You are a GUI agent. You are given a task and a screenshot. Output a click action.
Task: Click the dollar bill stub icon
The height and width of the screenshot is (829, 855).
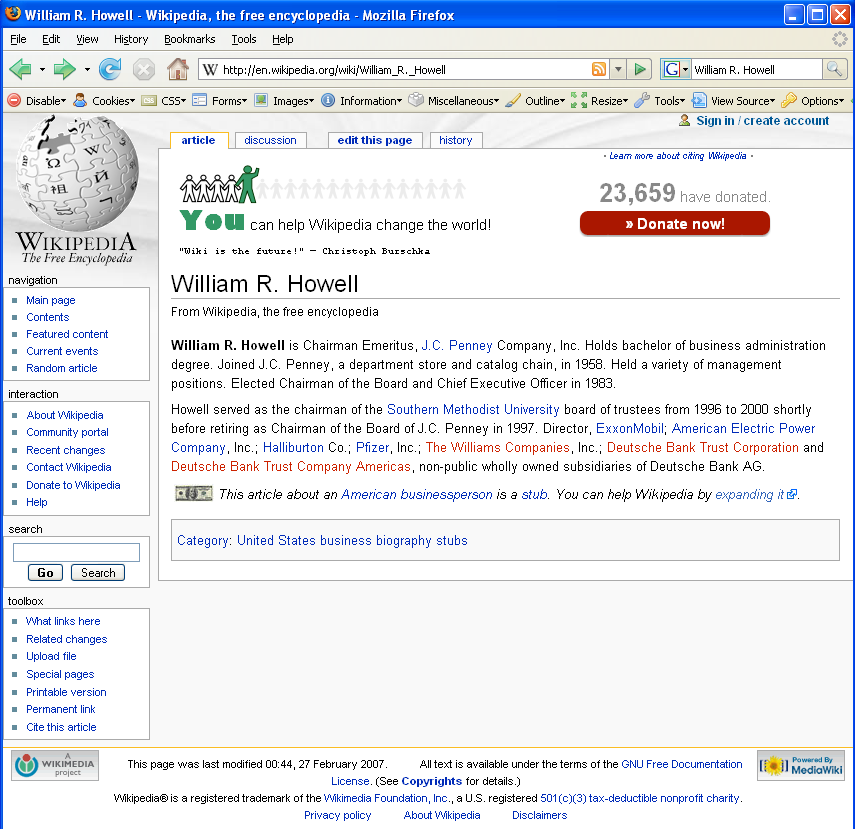(194, 494)
